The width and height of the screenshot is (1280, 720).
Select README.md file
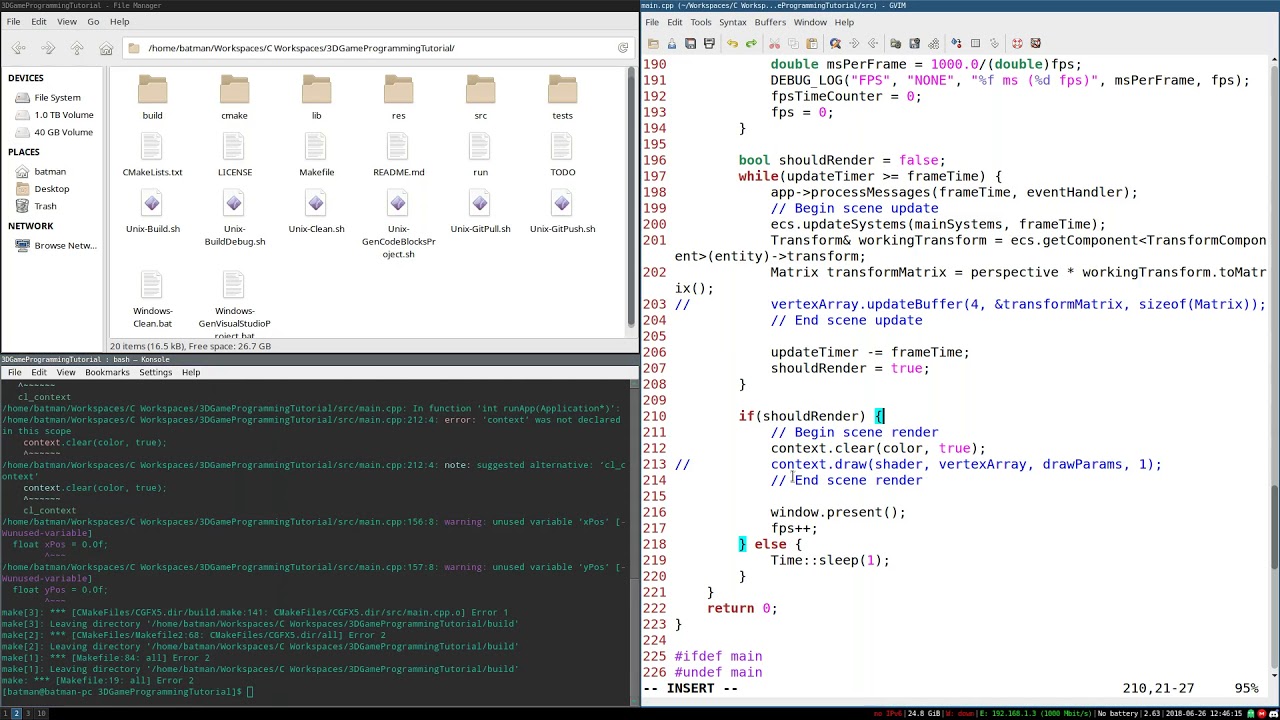[398, 155]
